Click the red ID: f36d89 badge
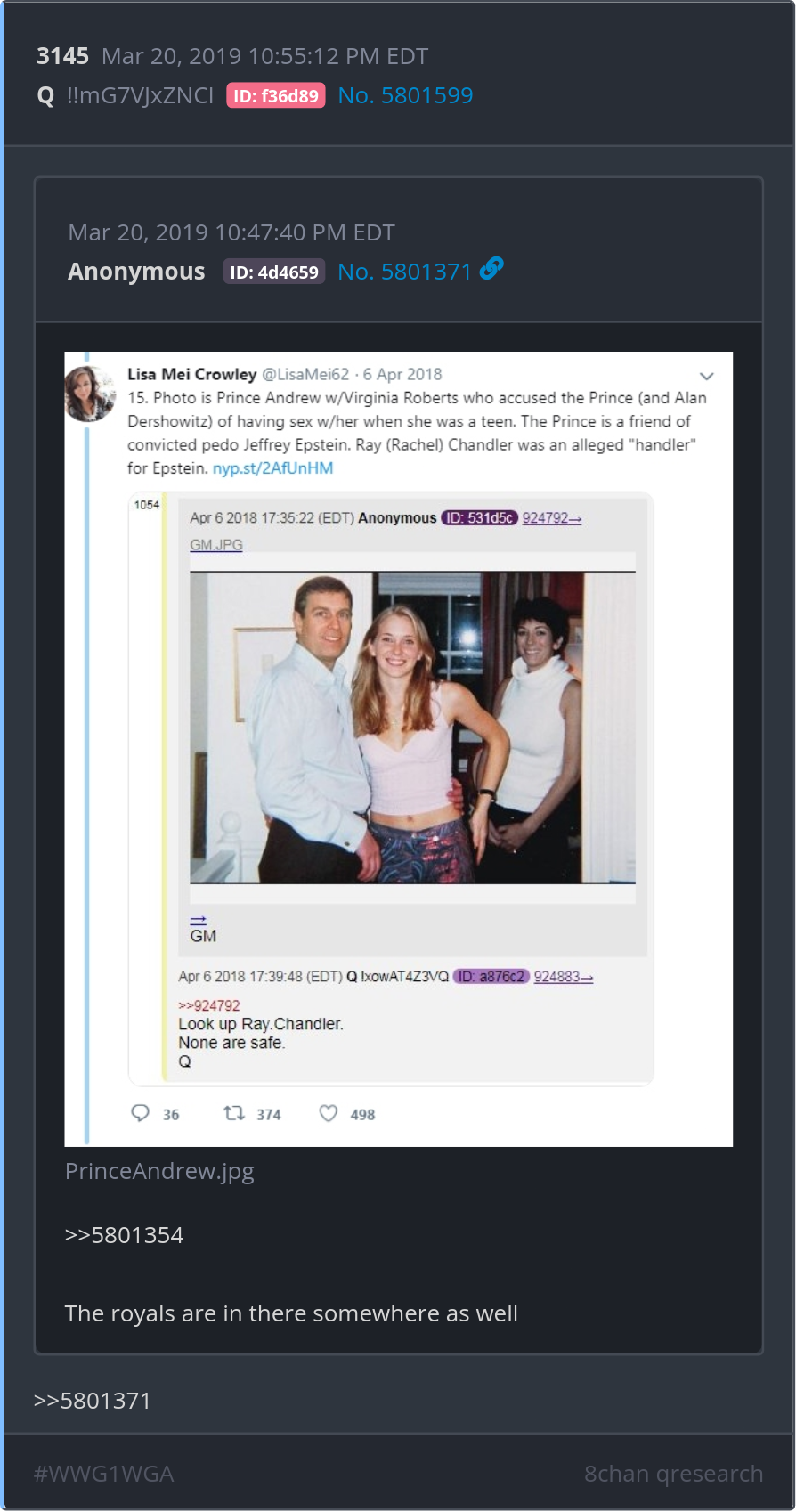This screenshot has width=796, height=1512. (x=276, y=96)
